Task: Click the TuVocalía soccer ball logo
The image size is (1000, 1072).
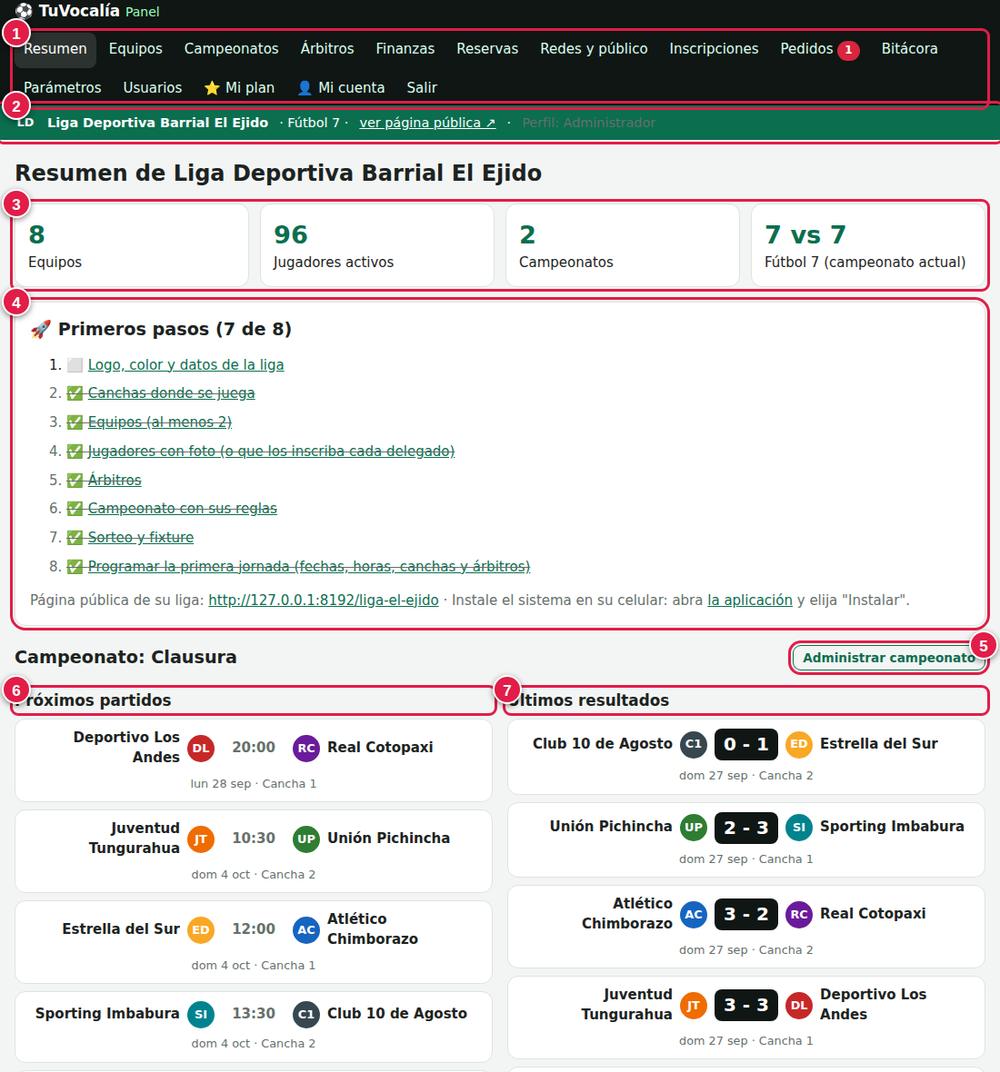Action: pyautogui.click(x=23, y=11)
